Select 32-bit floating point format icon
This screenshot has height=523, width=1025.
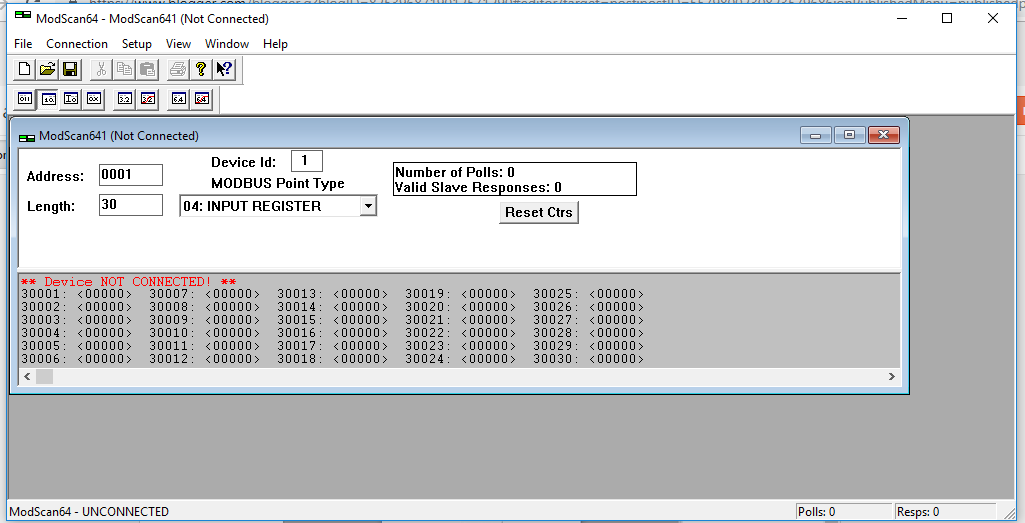coord(125,99)
